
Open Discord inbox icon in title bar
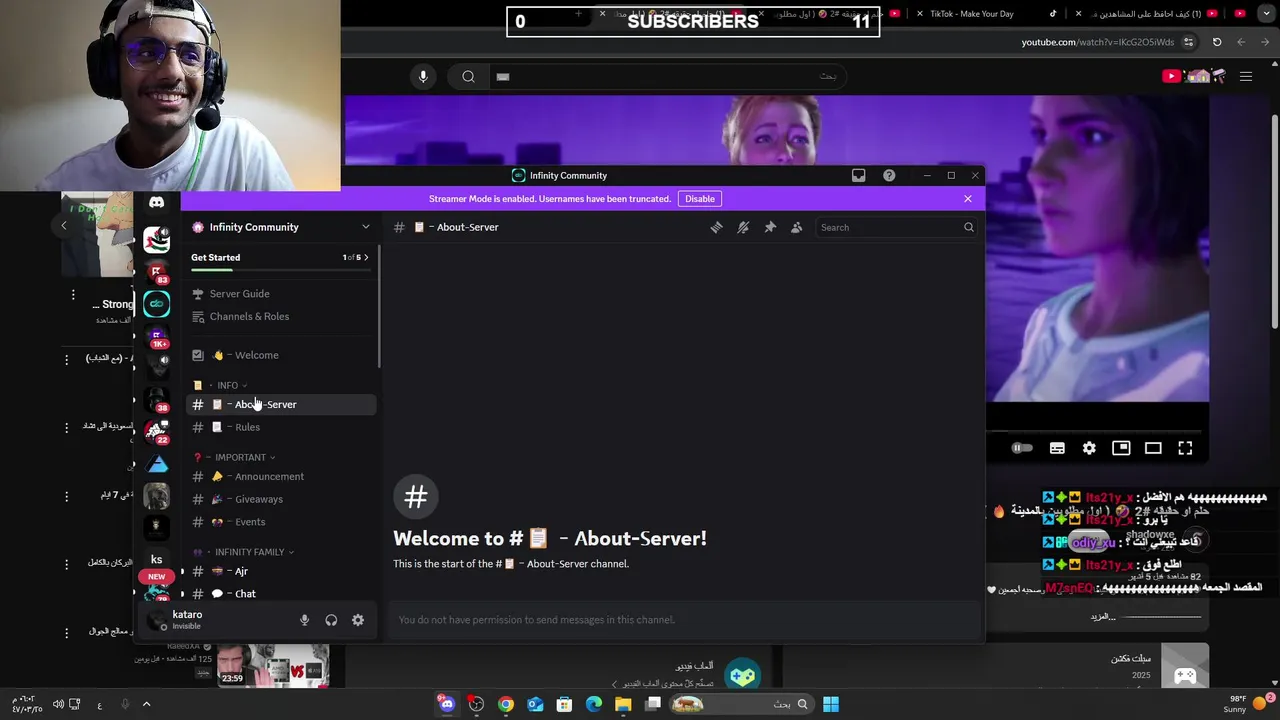pos(858,175)
